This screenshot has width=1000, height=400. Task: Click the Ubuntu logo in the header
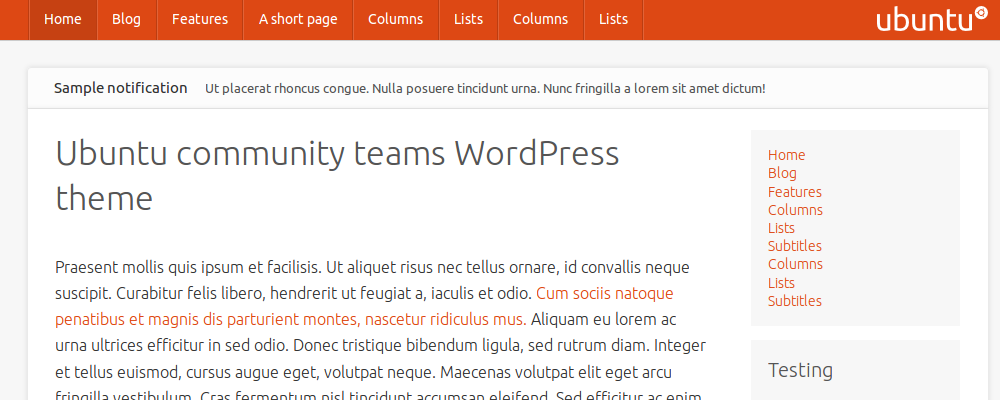point(932,19)
